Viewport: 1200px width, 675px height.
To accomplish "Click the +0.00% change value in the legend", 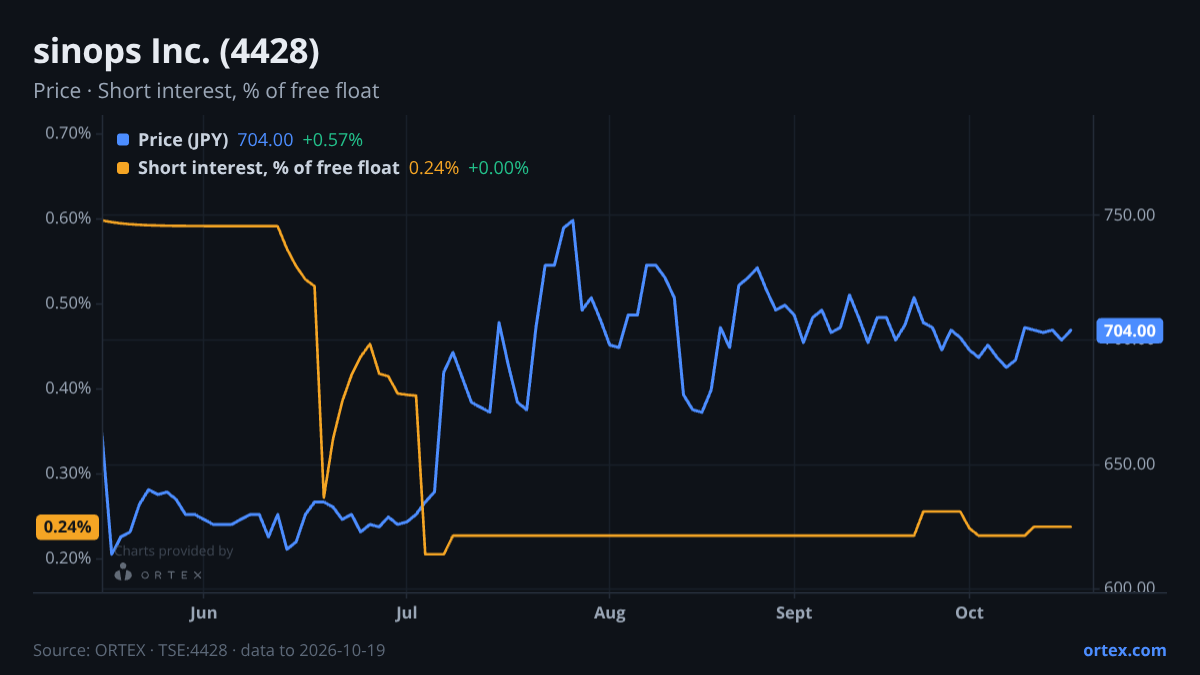I will (498, 168).
